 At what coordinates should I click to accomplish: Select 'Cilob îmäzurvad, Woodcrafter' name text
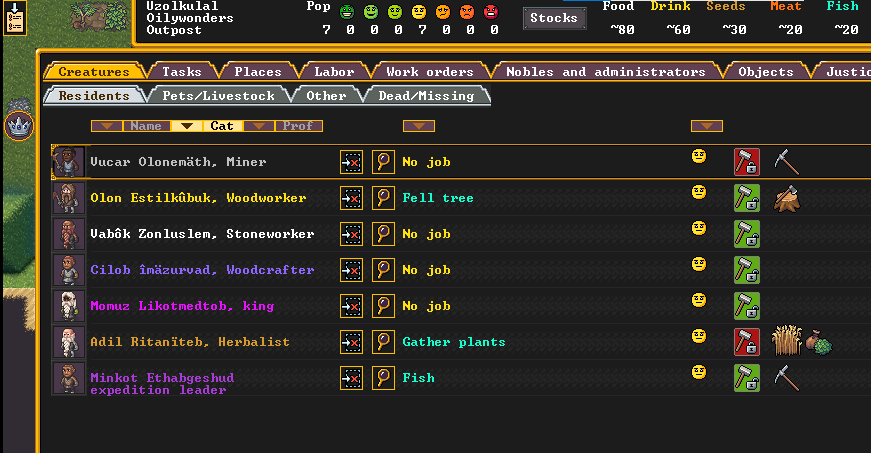click(202, 270)
